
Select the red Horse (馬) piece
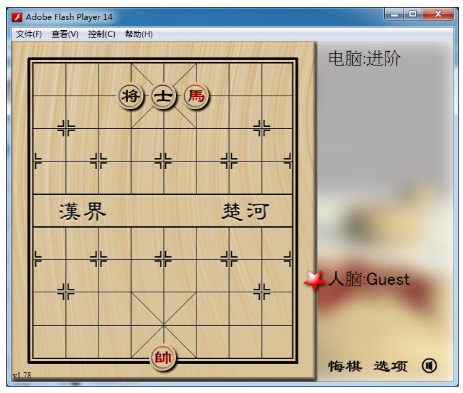point(196,96)
